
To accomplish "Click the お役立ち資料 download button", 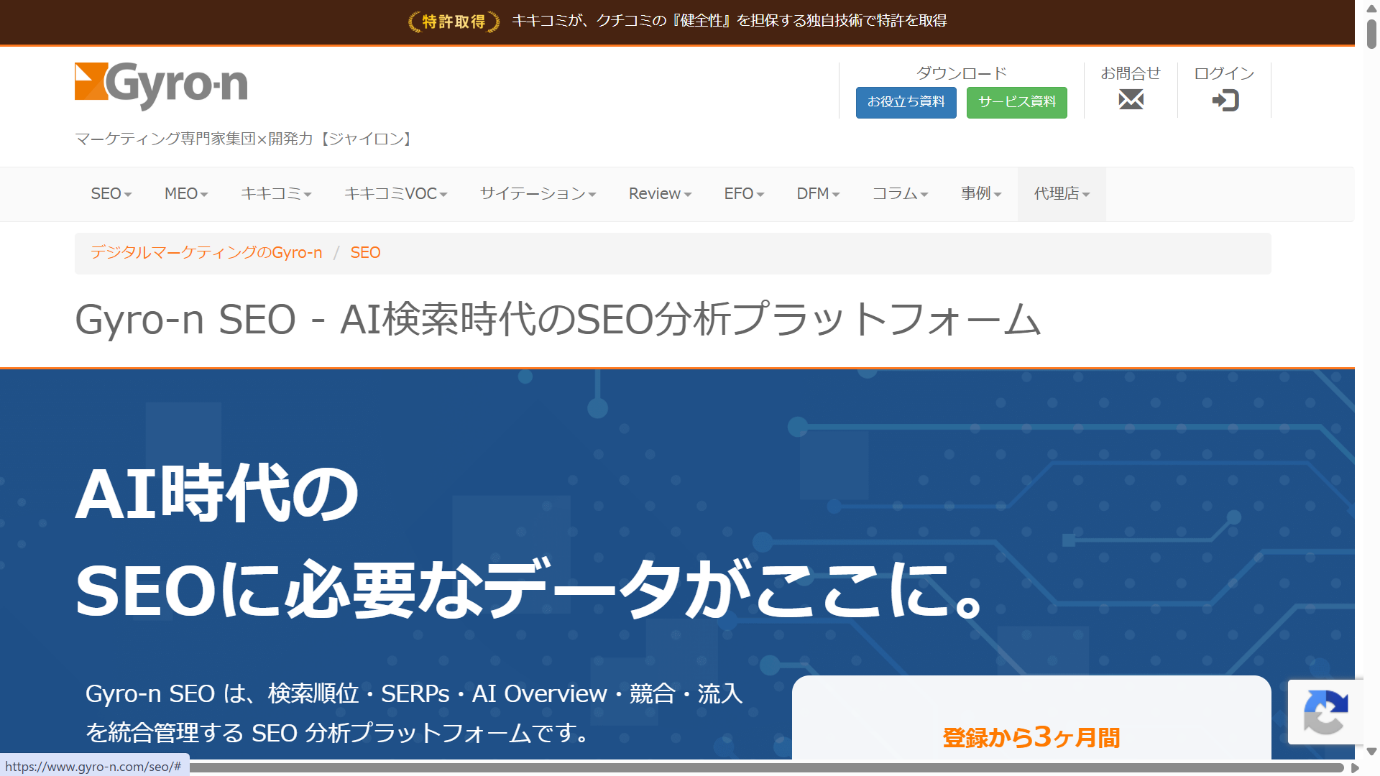I will click(x=906, y=103).
